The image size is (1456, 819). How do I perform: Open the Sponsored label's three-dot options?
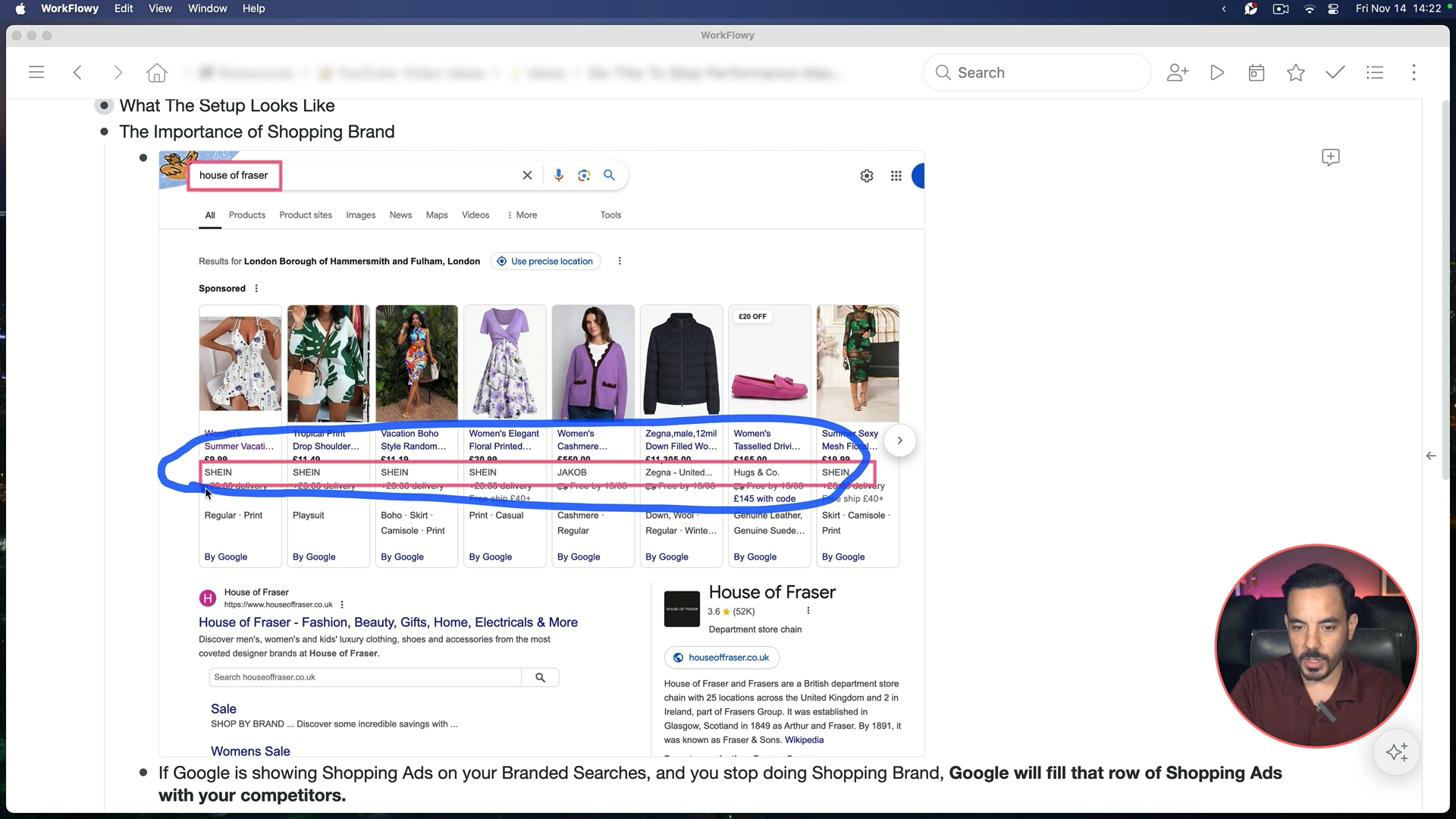click(256, 288)
